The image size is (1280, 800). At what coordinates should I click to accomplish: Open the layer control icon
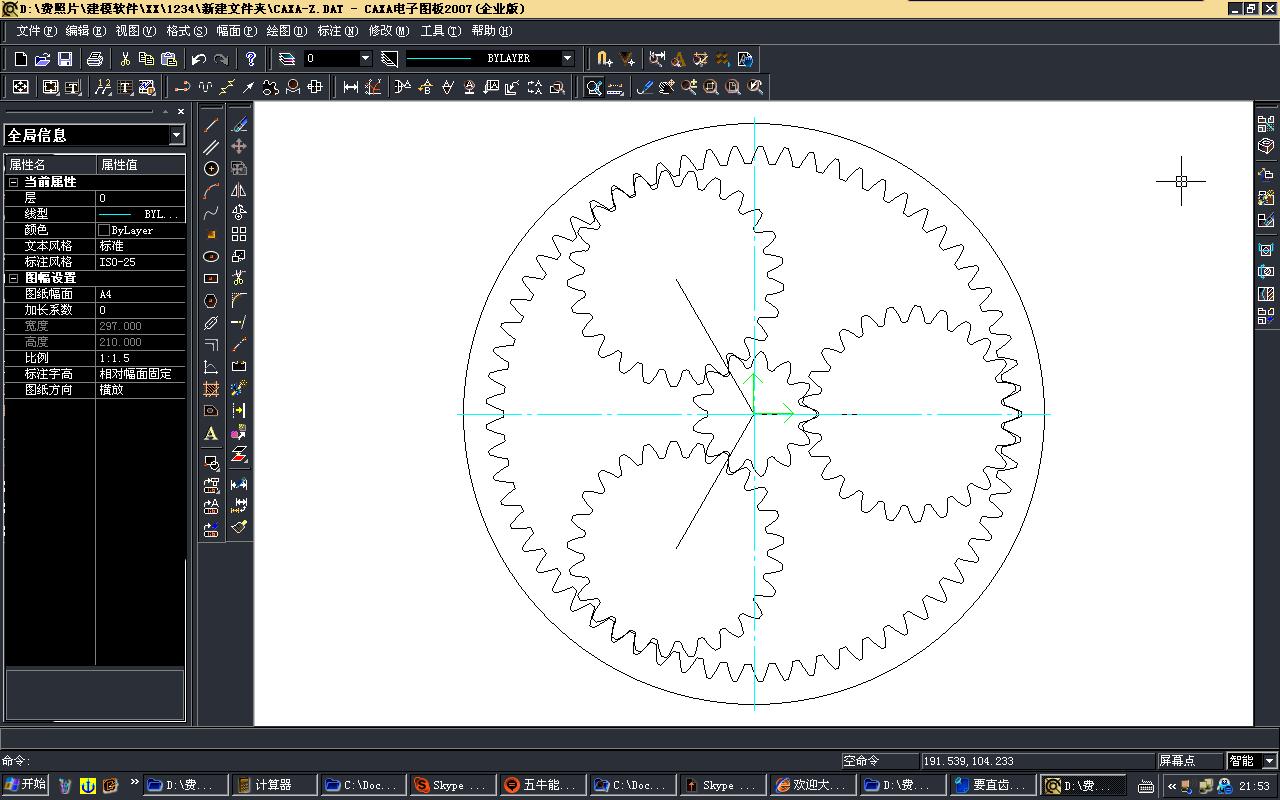point(287,59)
